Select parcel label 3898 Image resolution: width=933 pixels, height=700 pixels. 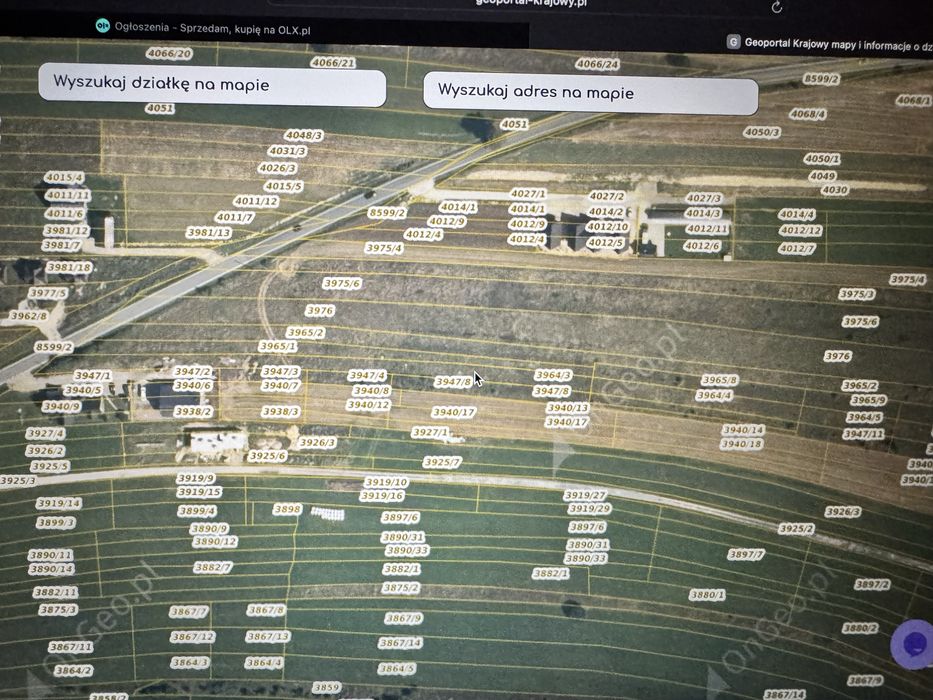coord(287,509)
